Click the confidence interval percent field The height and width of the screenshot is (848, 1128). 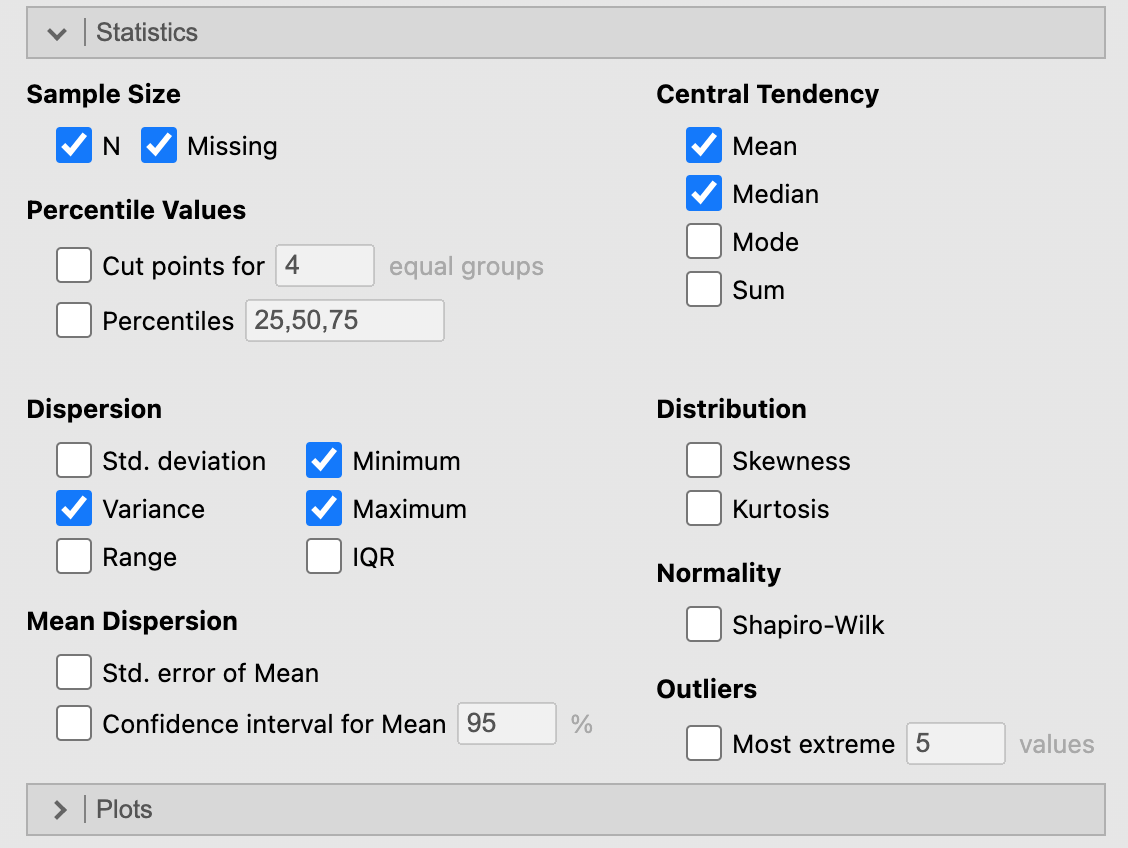point(506,724)
